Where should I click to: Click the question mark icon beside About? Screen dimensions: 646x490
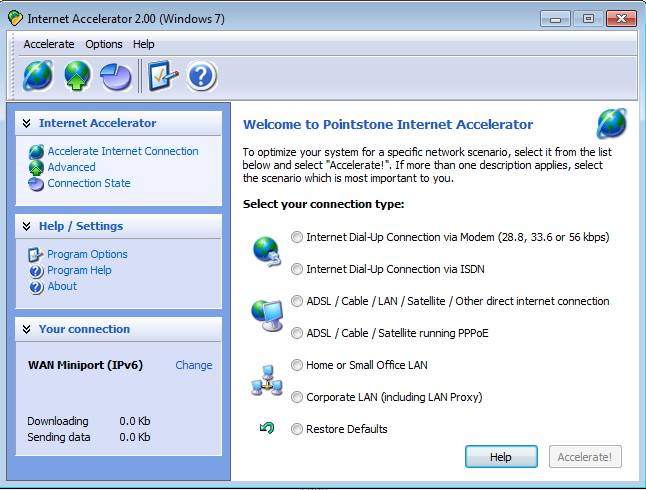36,287
